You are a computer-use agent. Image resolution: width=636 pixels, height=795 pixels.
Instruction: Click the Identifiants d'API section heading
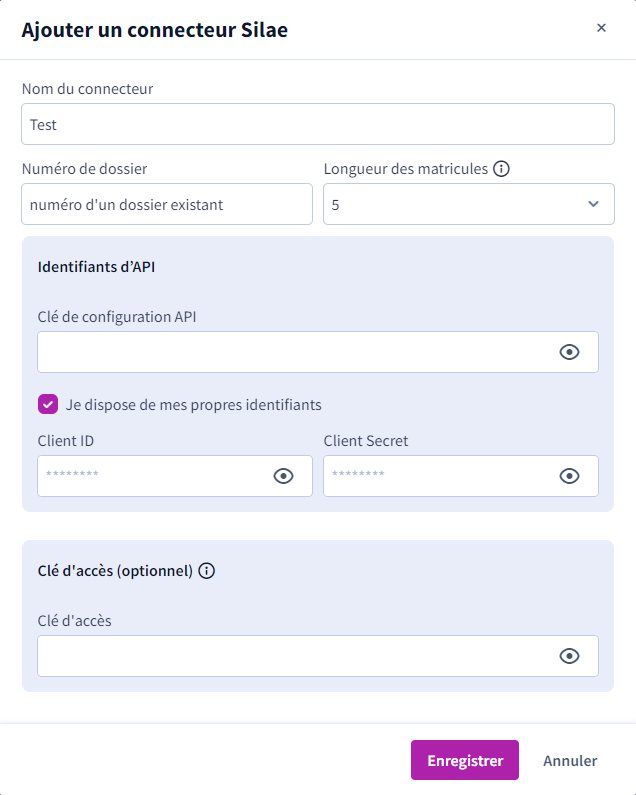click(96, 267)
